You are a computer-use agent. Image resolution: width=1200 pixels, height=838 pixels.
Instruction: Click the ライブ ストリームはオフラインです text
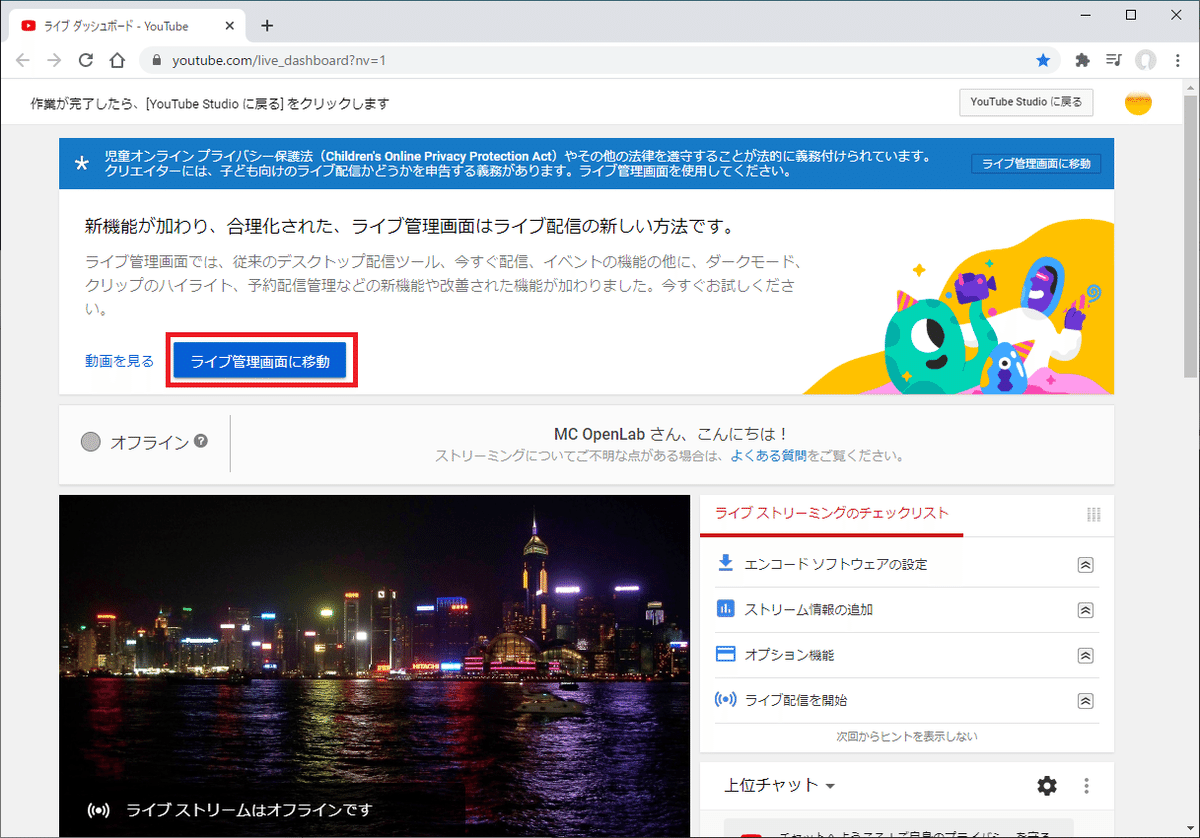(249, 809)
